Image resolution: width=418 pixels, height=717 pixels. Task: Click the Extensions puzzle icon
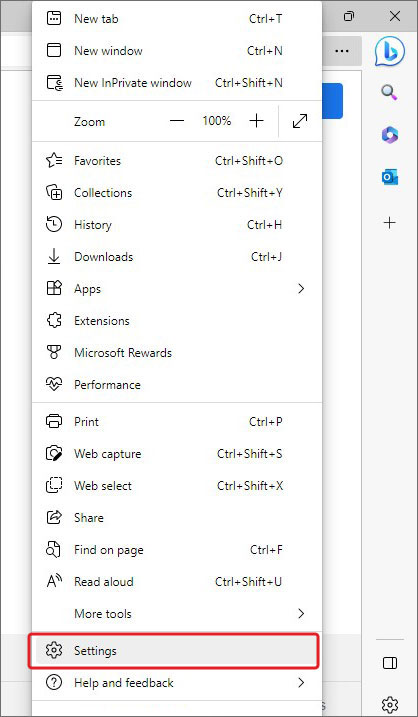54,321
